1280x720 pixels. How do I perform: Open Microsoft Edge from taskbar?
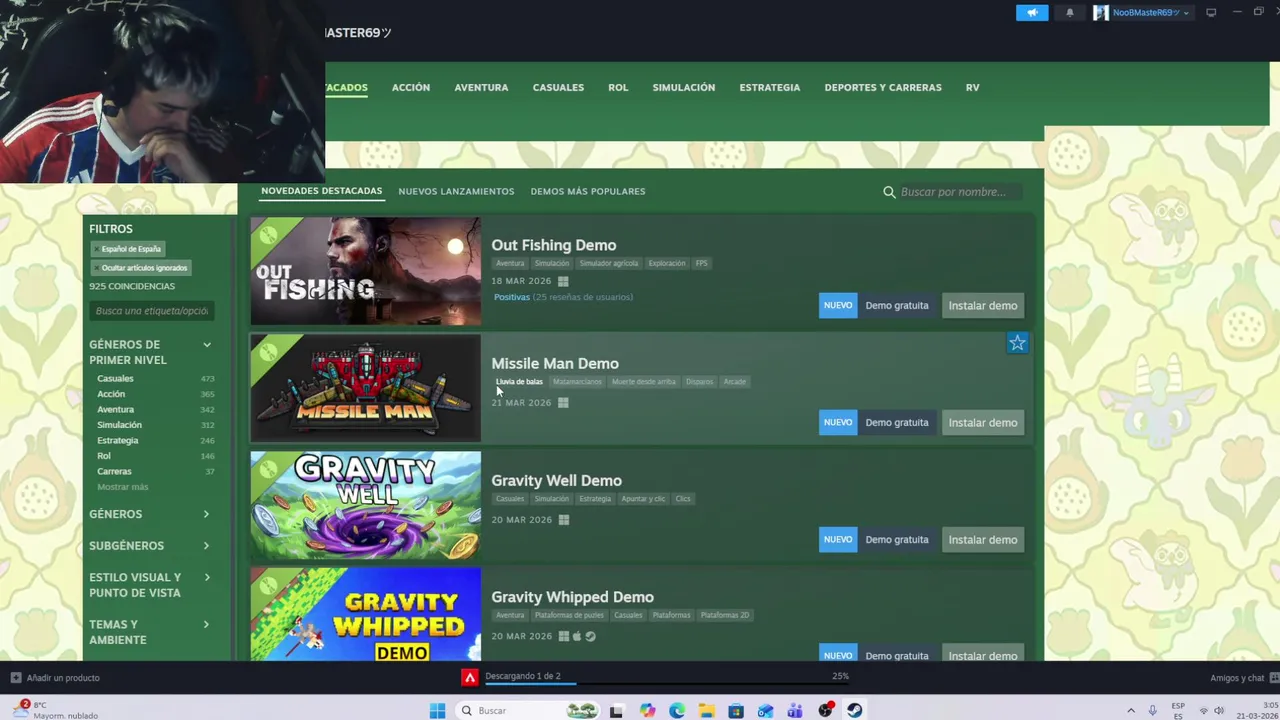pyautogui.click(x=677, y=711)
